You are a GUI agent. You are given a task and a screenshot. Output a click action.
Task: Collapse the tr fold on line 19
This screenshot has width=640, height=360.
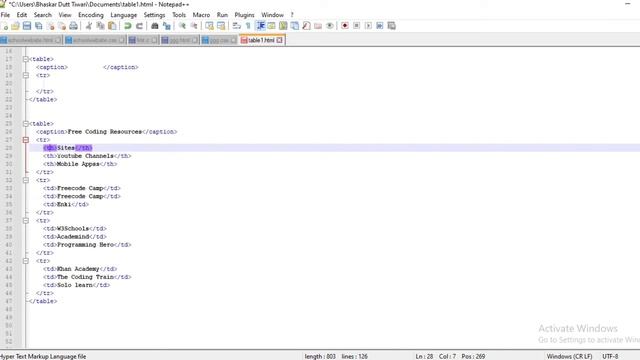coord(26,76)
